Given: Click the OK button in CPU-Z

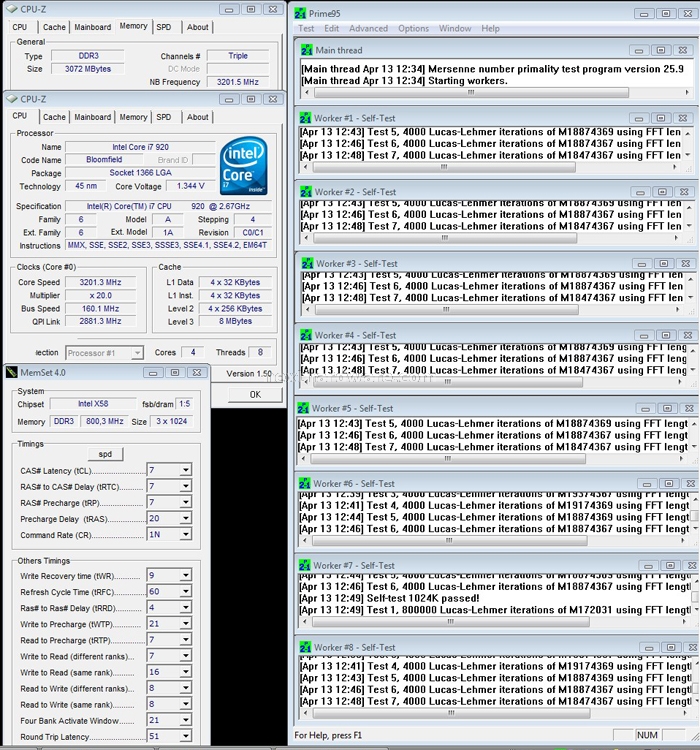Looking at the screenshot, I should [255, 394].
